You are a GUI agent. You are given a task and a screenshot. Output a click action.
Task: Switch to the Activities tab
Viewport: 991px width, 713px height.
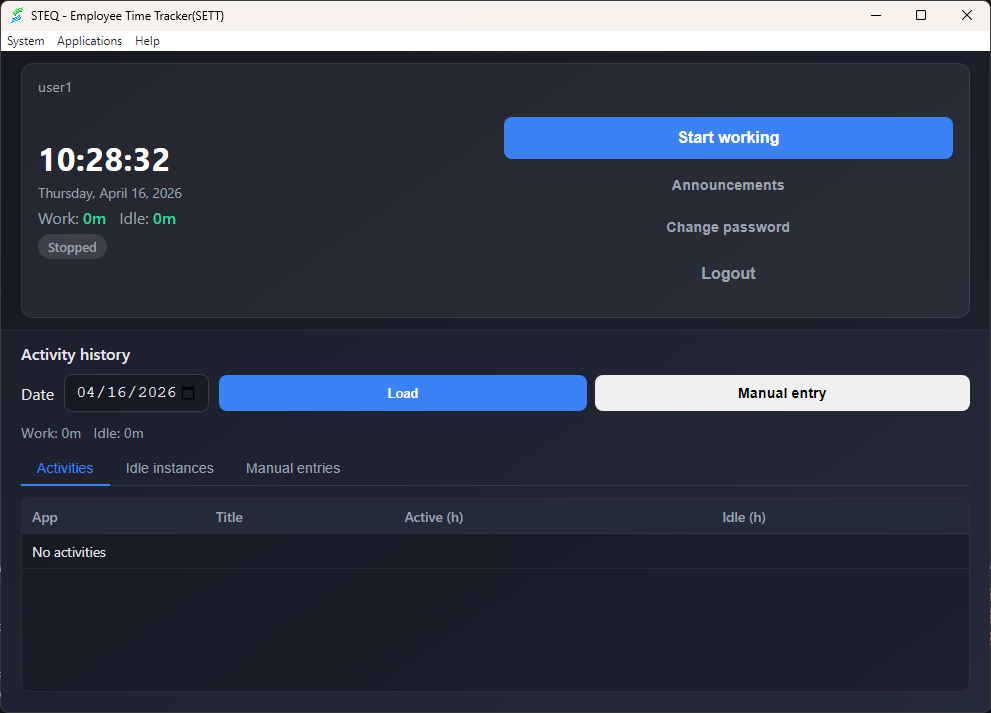pyautogui.click(x=65, y=468)
